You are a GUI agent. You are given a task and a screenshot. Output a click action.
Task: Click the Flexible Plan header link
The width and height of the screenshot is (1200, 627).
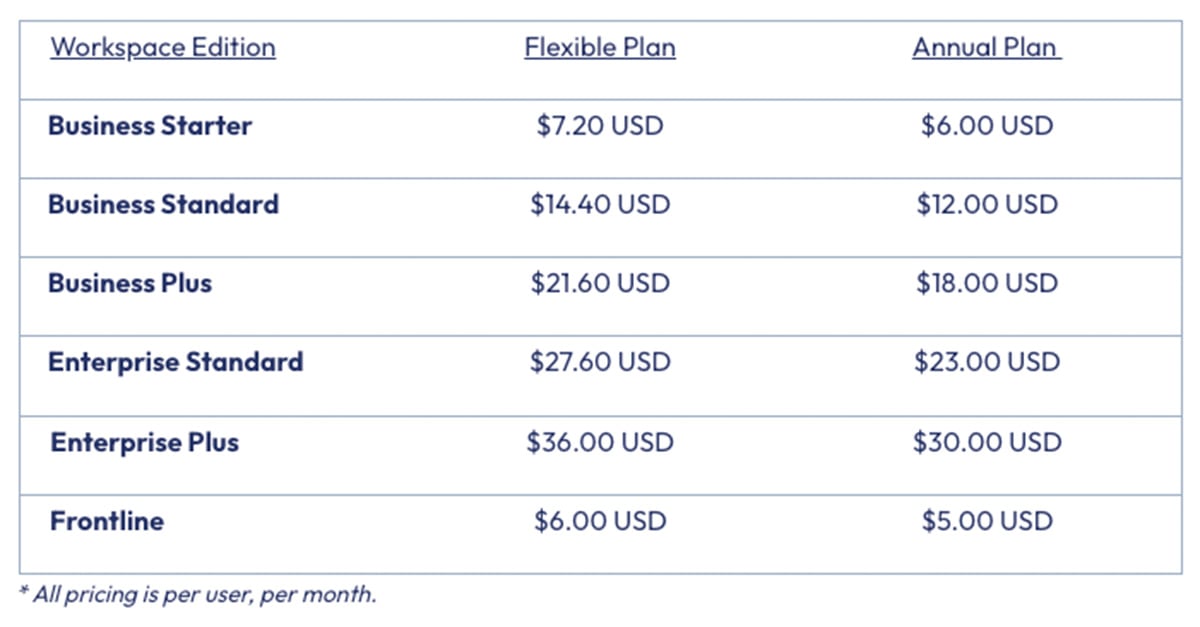coord(600,47)
